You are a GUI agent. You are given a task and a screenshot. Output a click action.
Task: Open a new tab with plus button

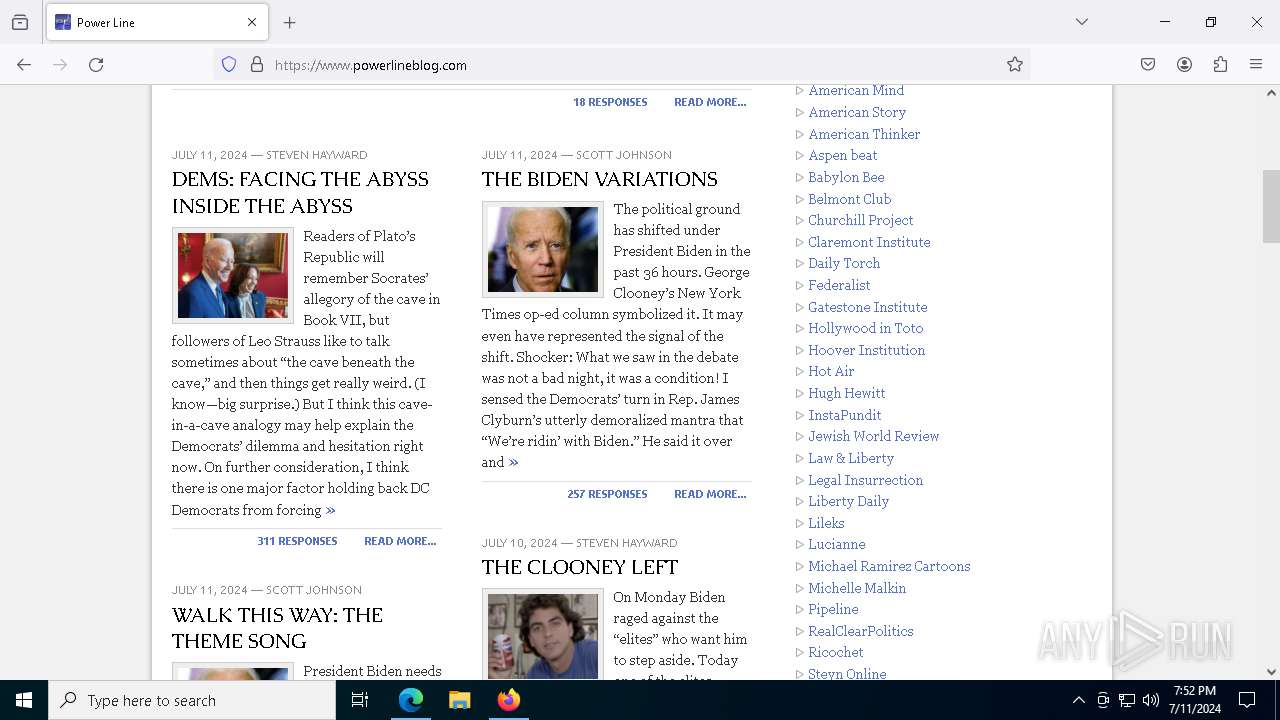[290, 22]
